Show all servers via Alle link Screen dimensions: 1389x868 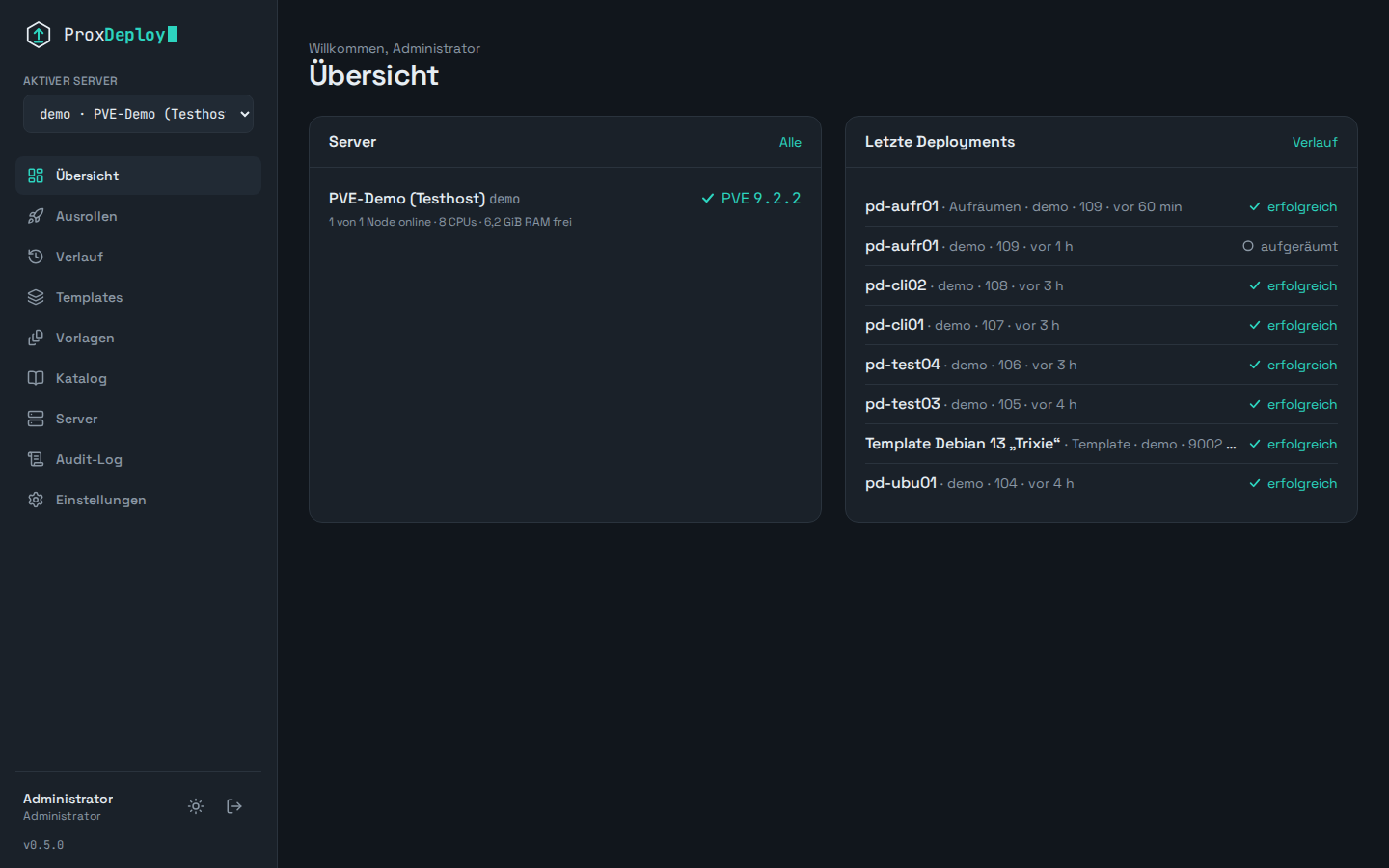(x=790, y=142)
